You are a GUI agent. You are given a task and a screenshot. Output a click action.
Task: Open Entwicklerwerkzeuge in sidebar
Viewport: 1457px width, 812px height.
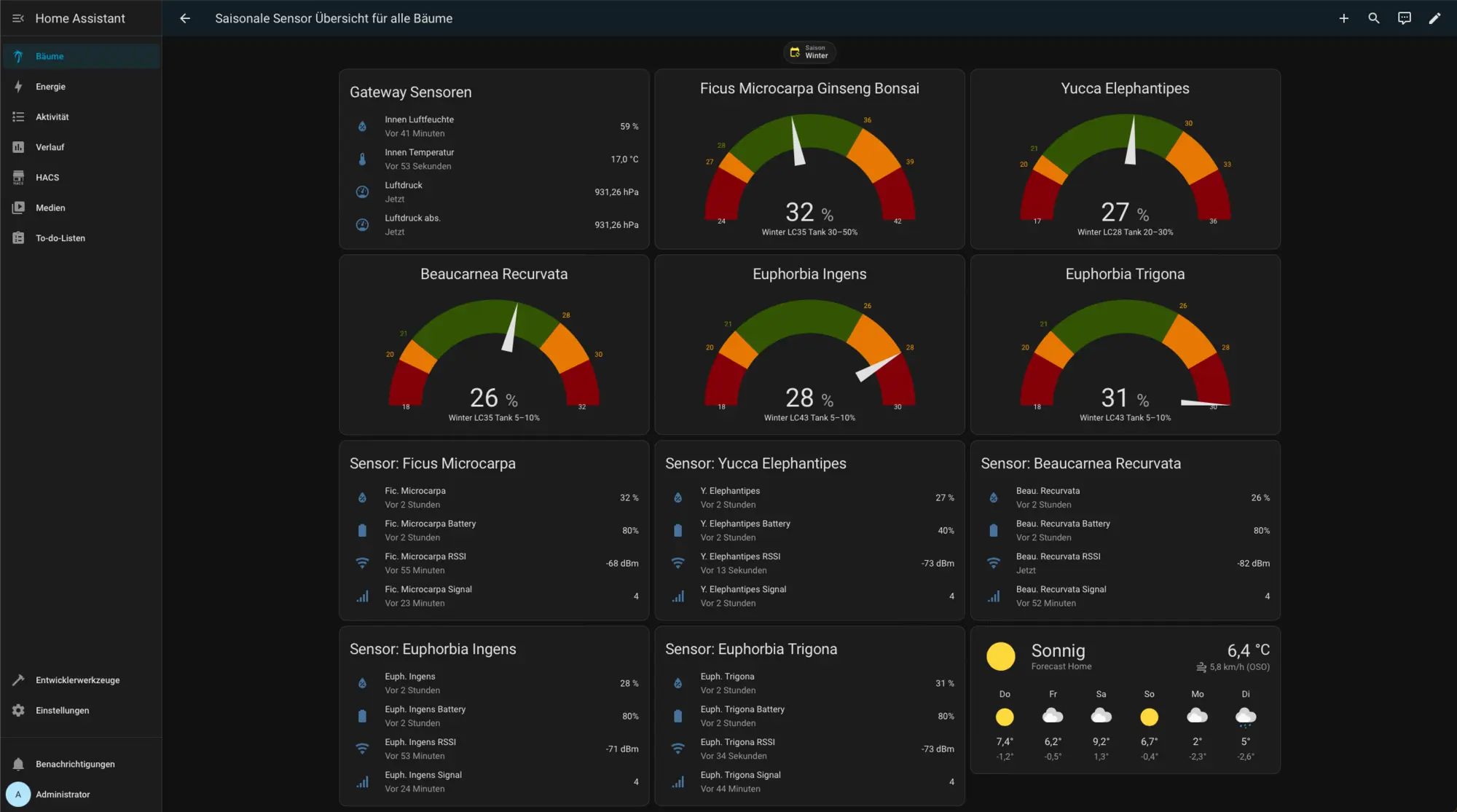(x=77, y=680)
